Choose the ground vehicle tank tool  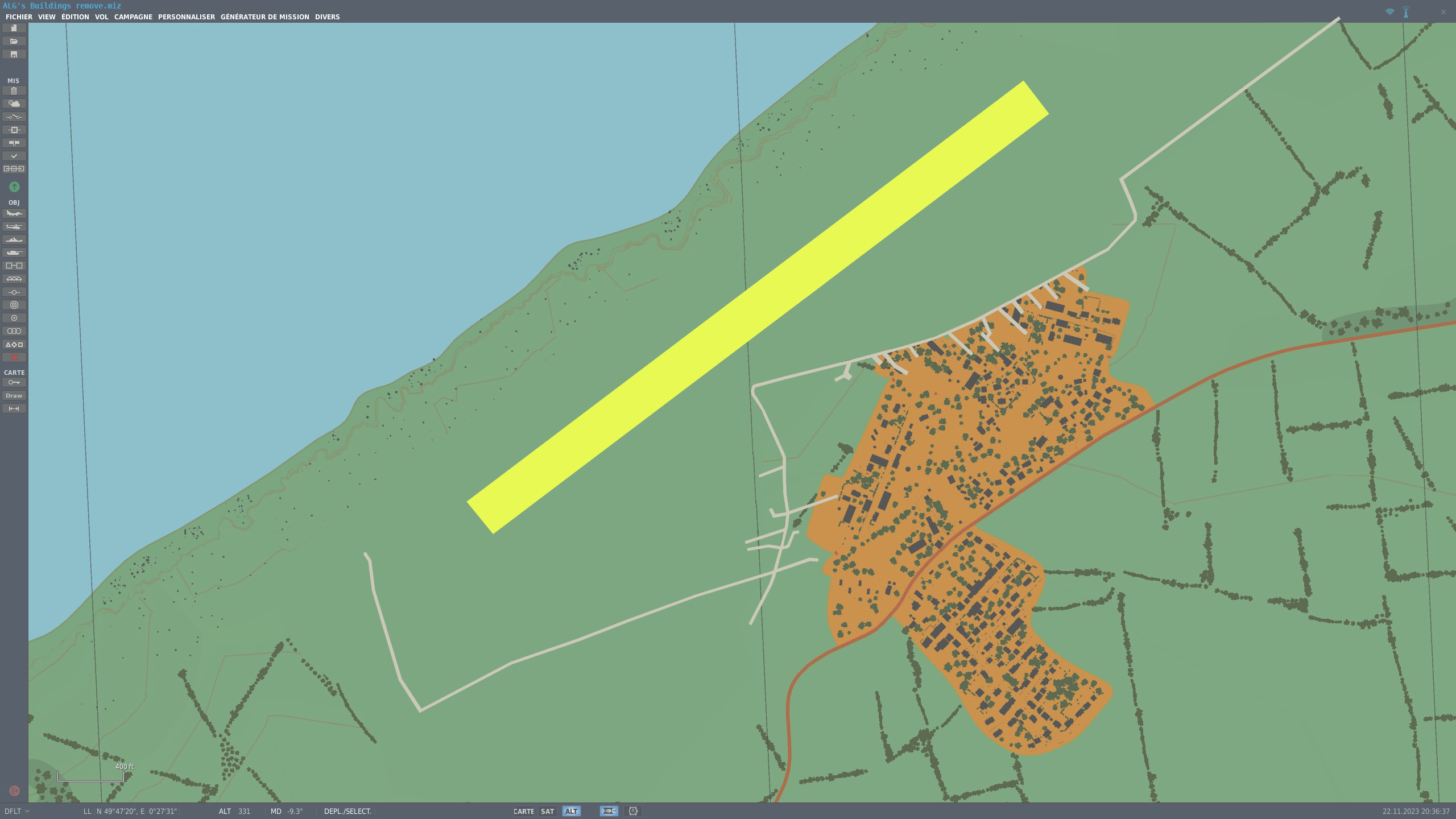click(14, 253)
